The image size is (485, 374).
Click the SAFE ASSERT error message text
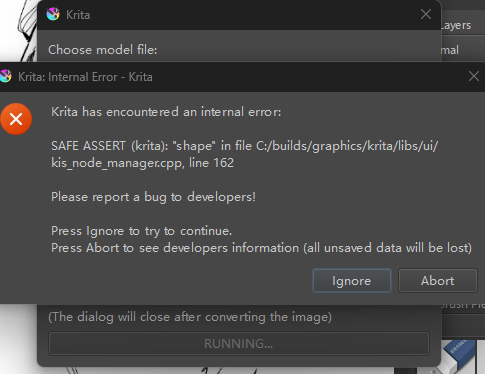click(x=244, y=154)
